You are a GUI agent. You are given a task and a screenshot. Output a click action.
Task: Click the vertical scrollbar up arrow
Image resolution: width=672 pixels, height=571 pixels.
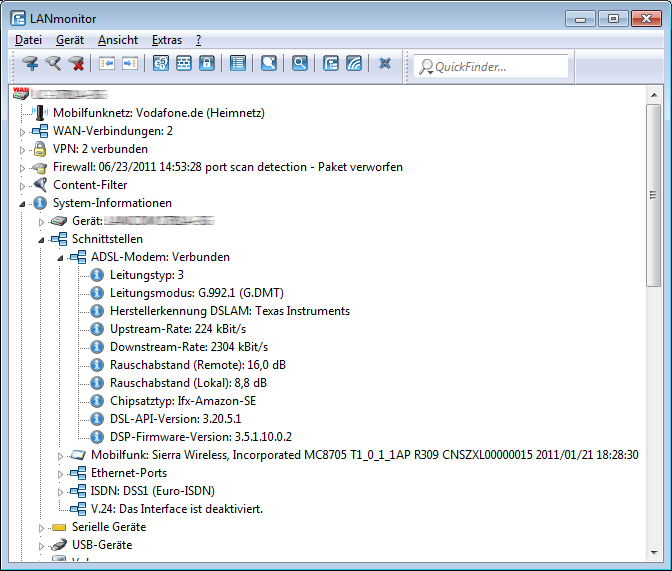tap(653, 92)
